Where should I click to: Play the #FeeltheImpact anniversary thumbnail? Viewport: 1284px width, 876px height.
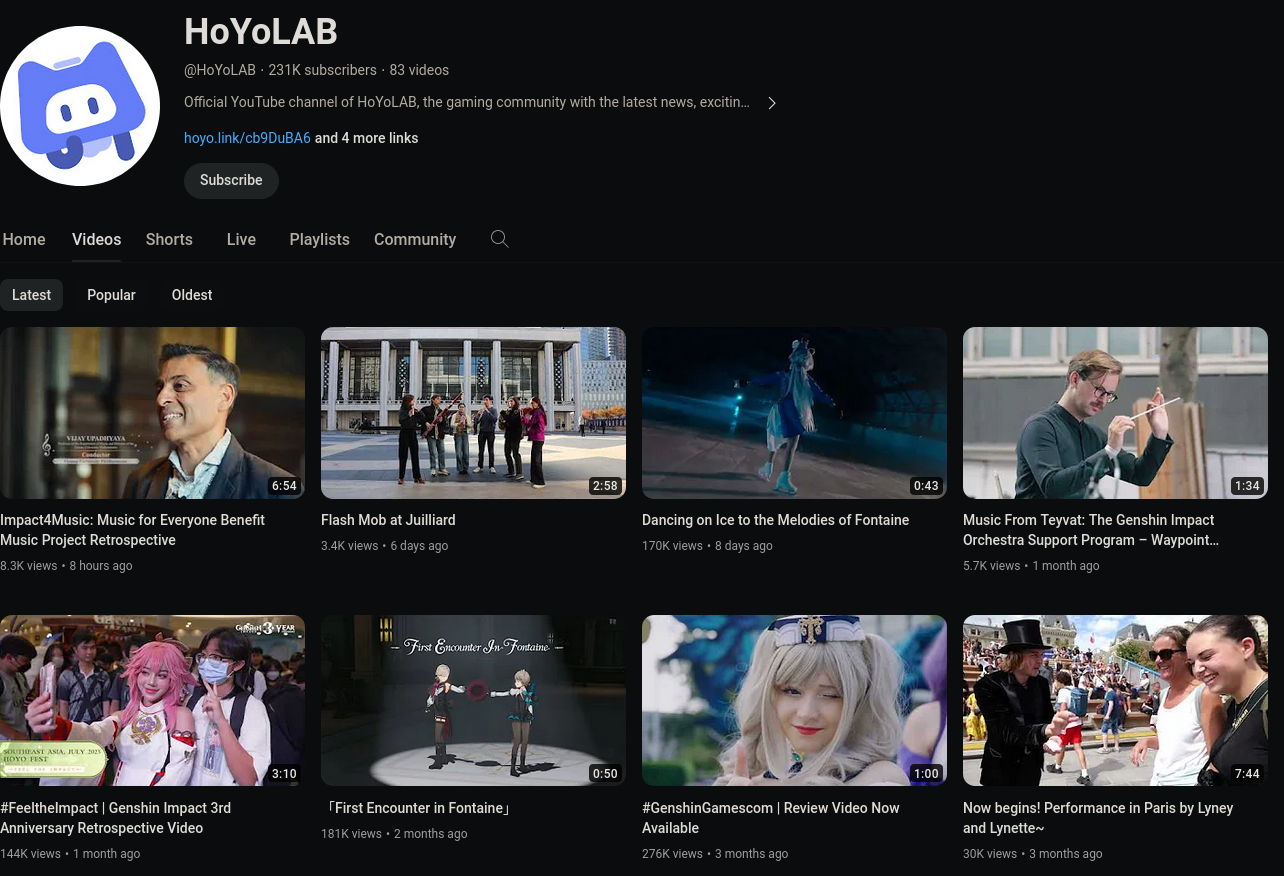pyautogui.click(x=152, y=700)
